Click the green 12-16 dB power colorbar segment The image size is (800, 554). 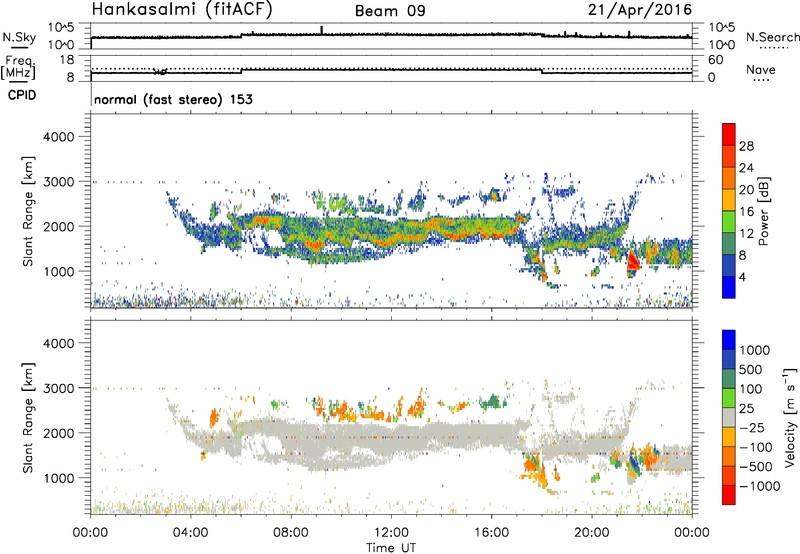point(729,221)
